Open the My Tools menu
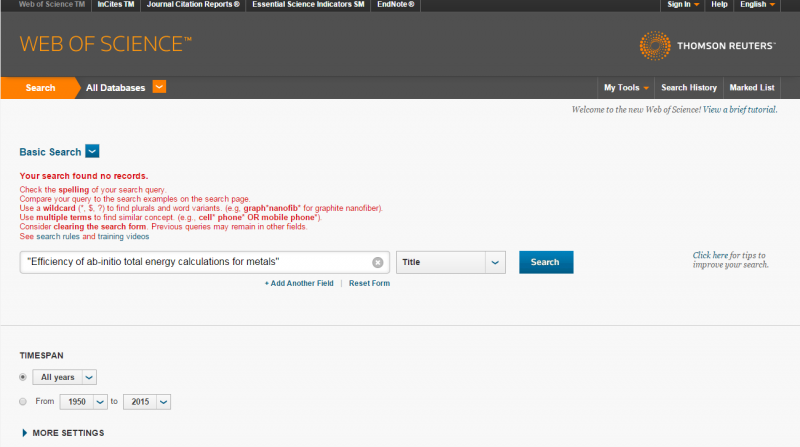Screen dimensions: 800x447 tap(626, 88)
